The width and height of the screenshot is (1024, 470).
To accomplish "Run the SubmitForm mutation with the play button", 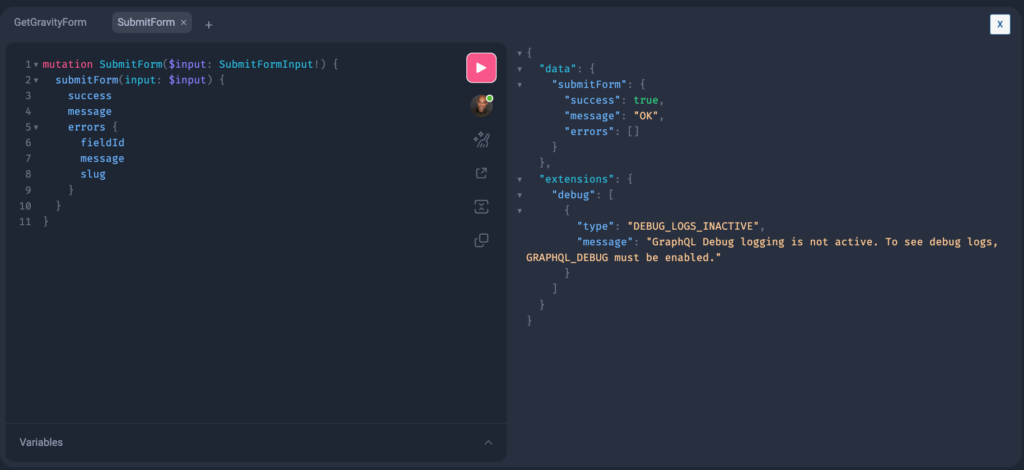I will pos(481,68).
